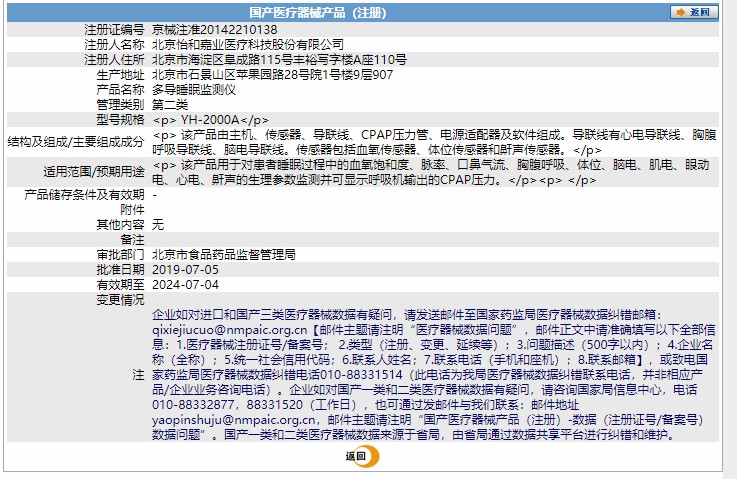The width and height of the screenshot is (737, 479).
Task: Select product name 多导睡眠监测仪
Action: (194, 90)
